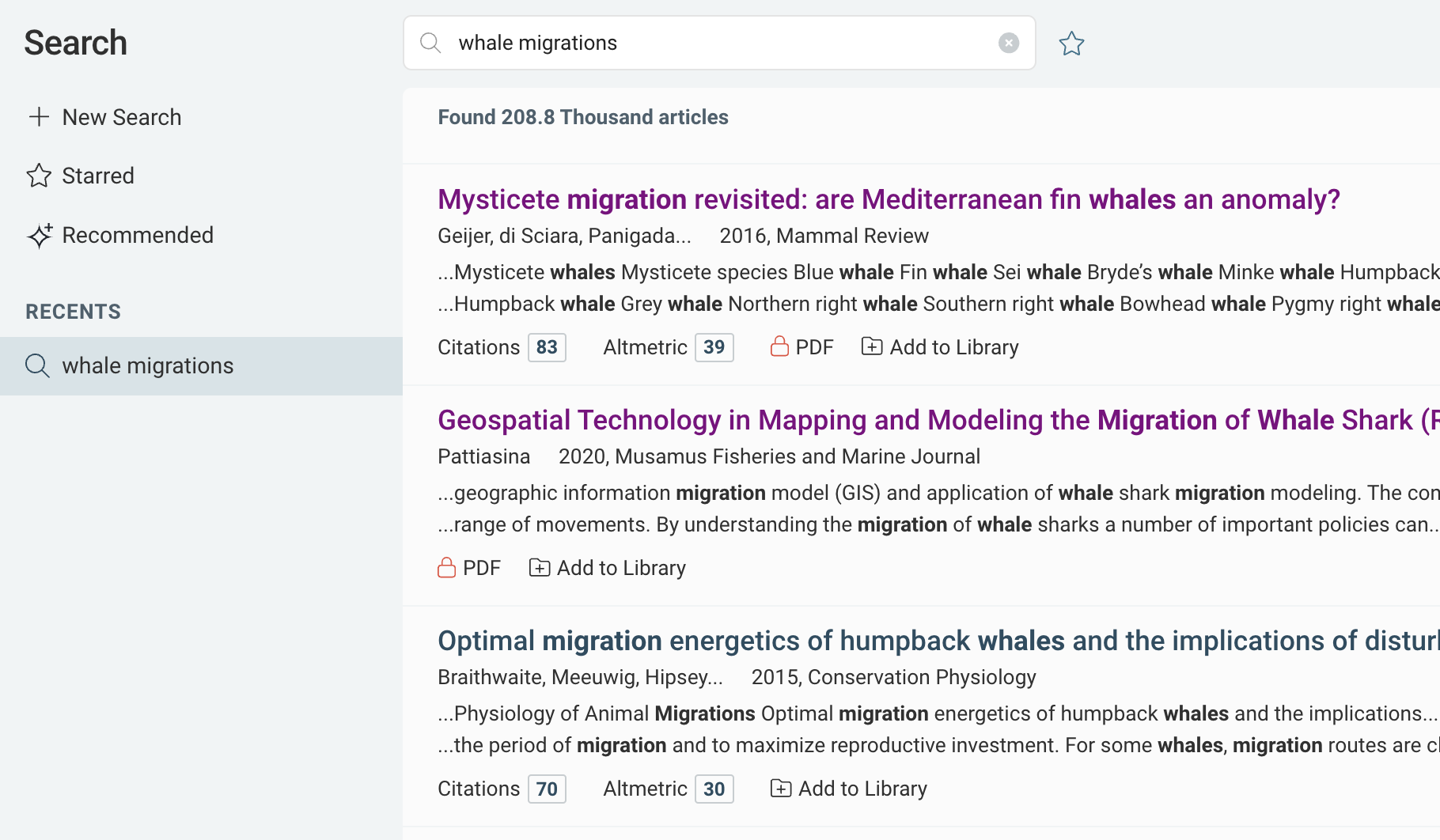Click the clear search field icon
Viewport: 1440px width, 840px height.
tap(1008, 43)
